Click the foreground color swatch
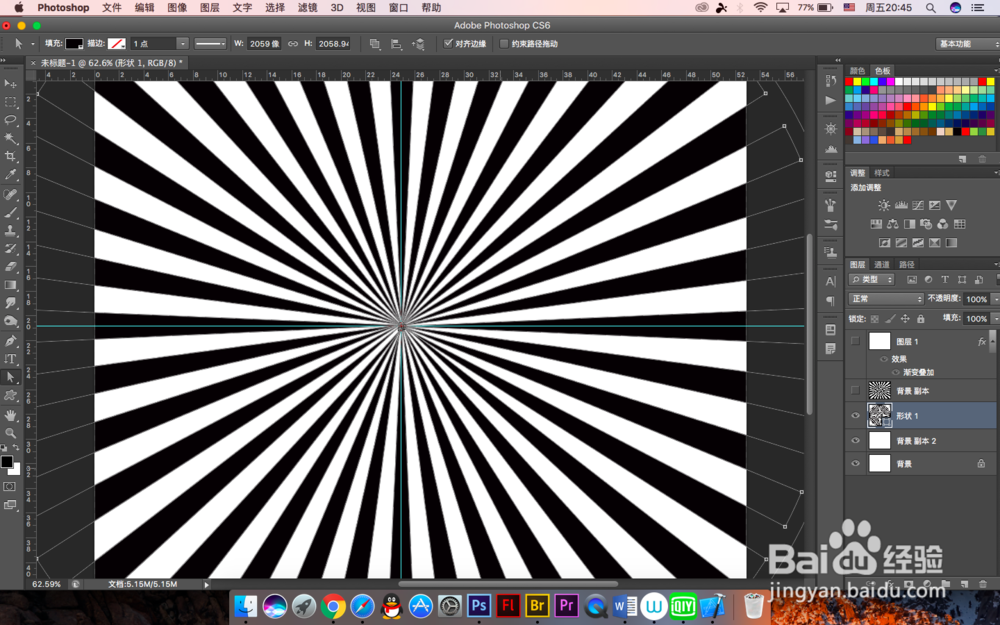The height and width of the screenshot is (625, 1000). [6, 462]
